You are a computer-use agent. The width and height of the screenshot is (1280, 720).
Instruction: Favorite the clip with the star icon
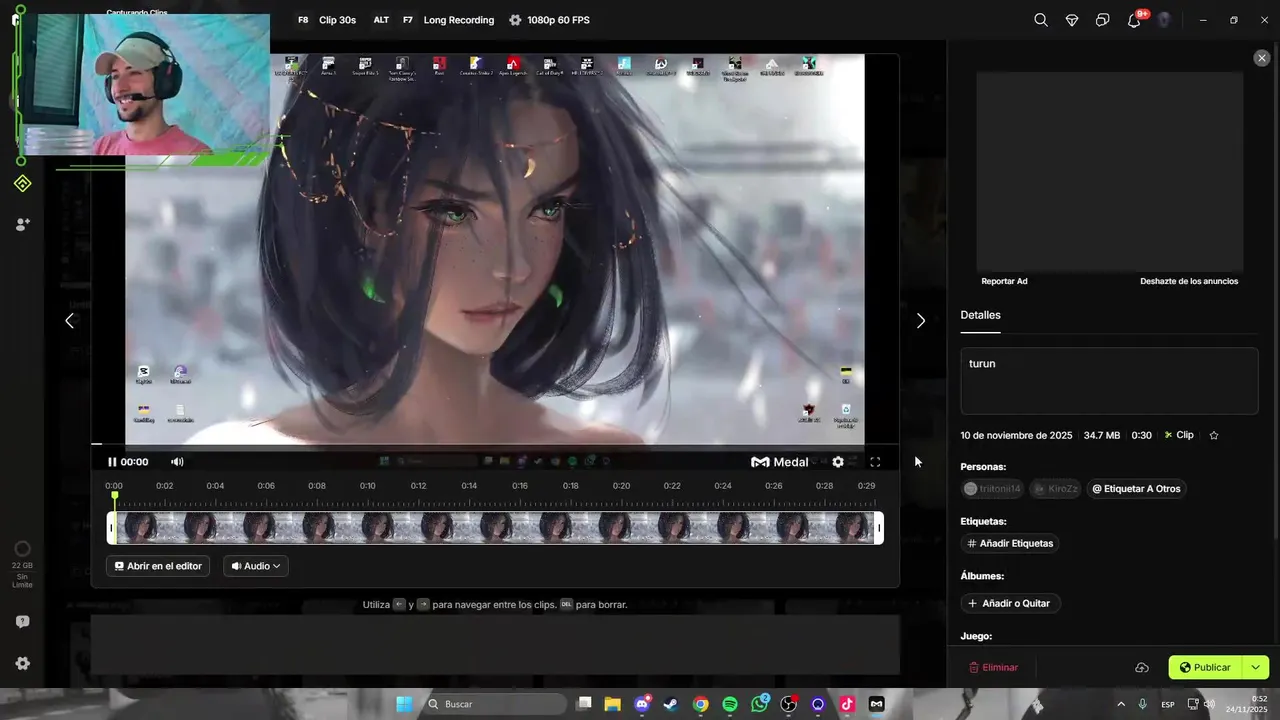[1214, 435]
